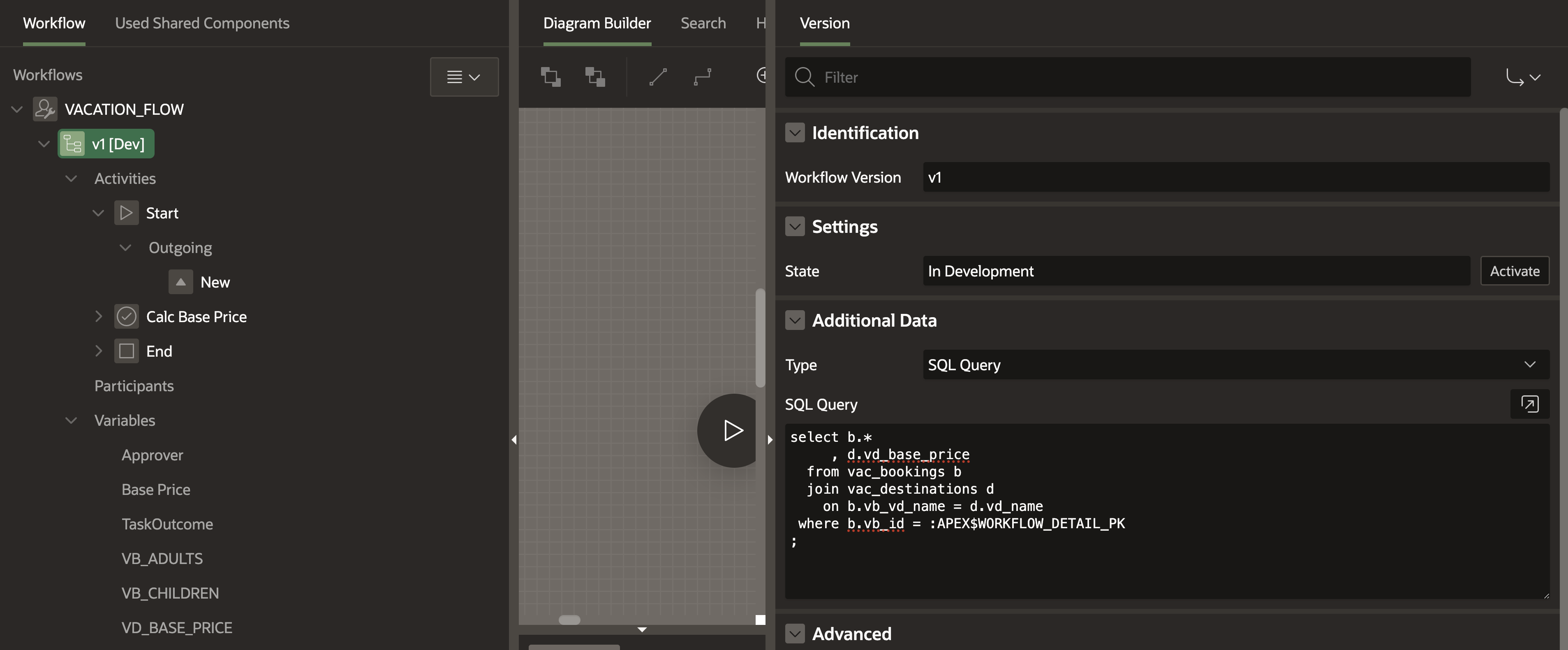Screen dimensions: 1568x650
Task: Open the Workflows tree options menu
Action: (464, 77)
